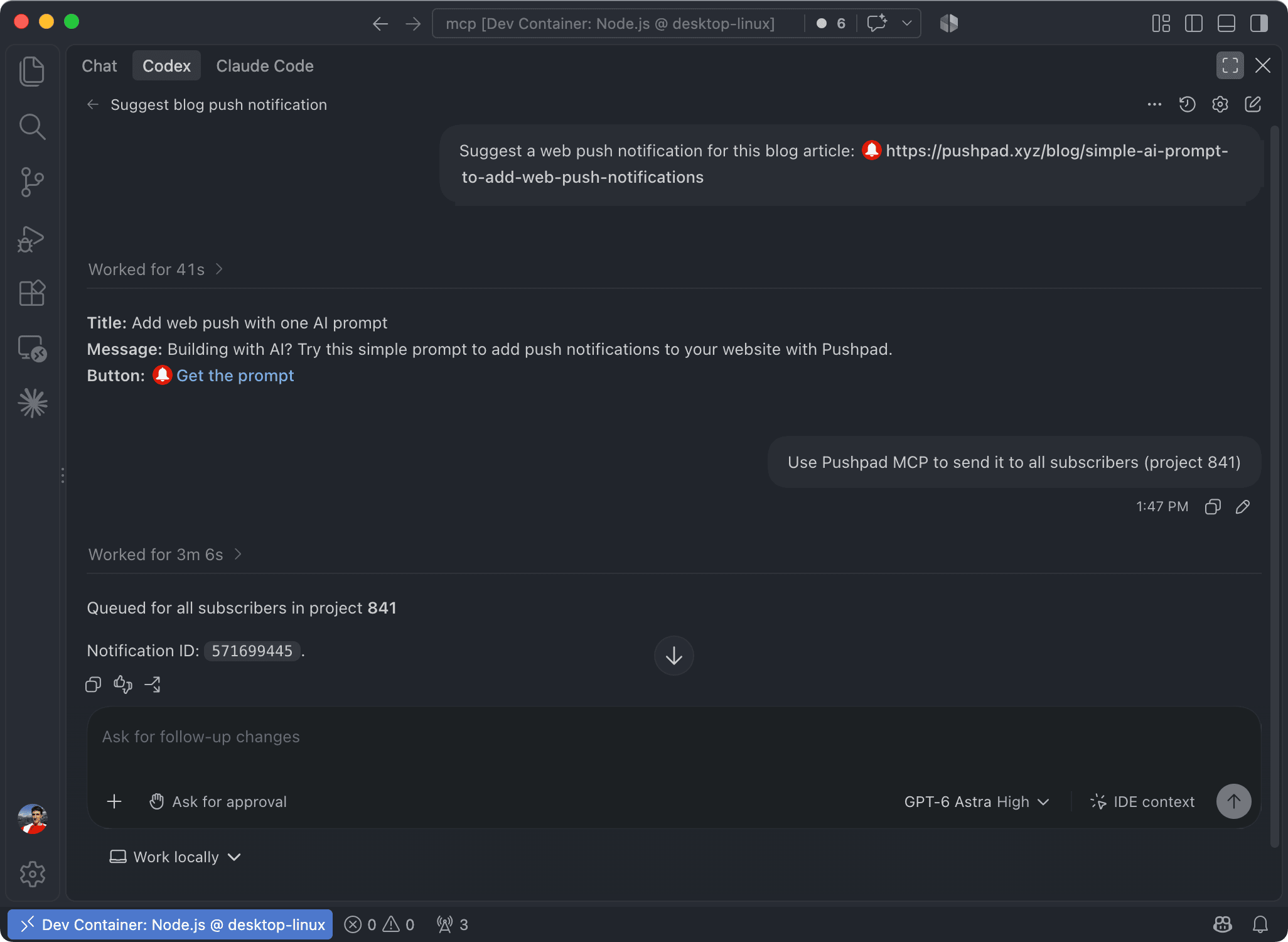Open notifications bell in status bar
Image resolution: width=1288 pixels, height=942 pixels.
[1260, 924]
